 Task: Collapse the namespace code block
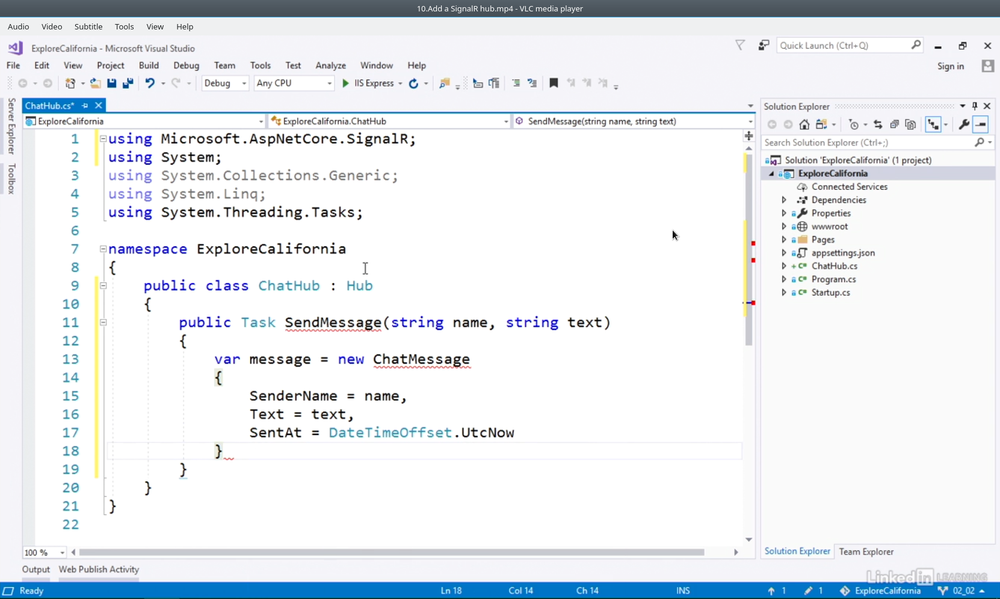[103, 249]
